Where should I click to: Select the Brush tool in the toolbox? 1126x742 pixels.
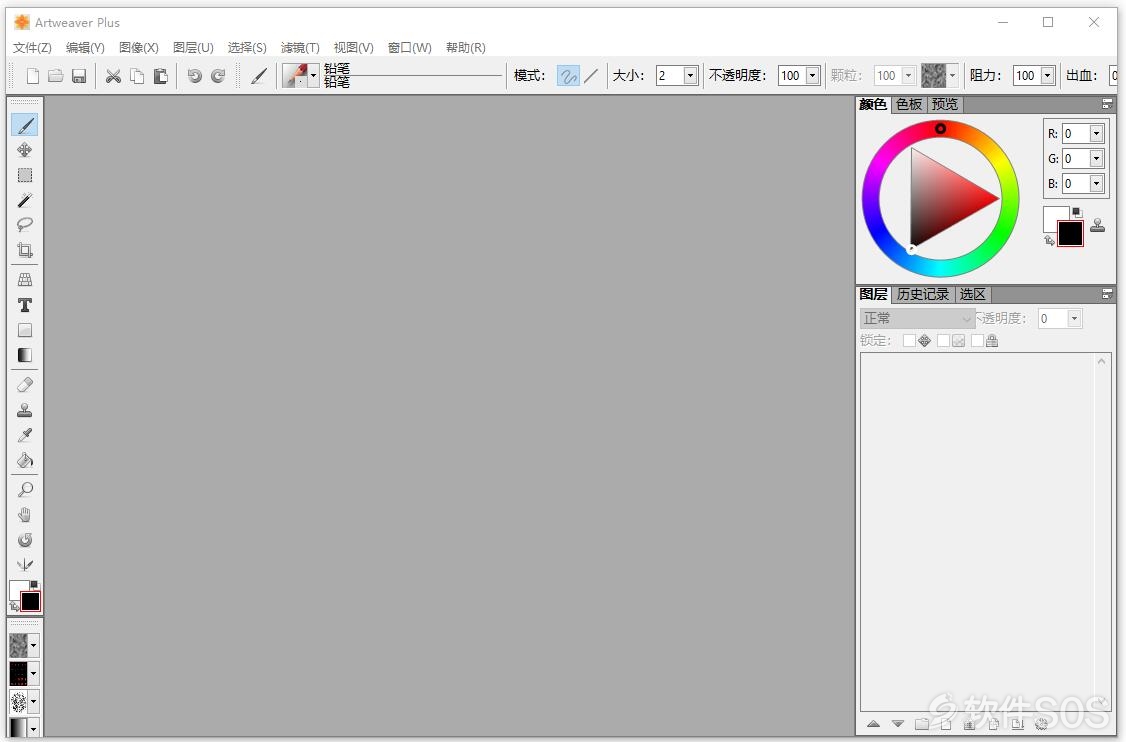pos(25,126)
